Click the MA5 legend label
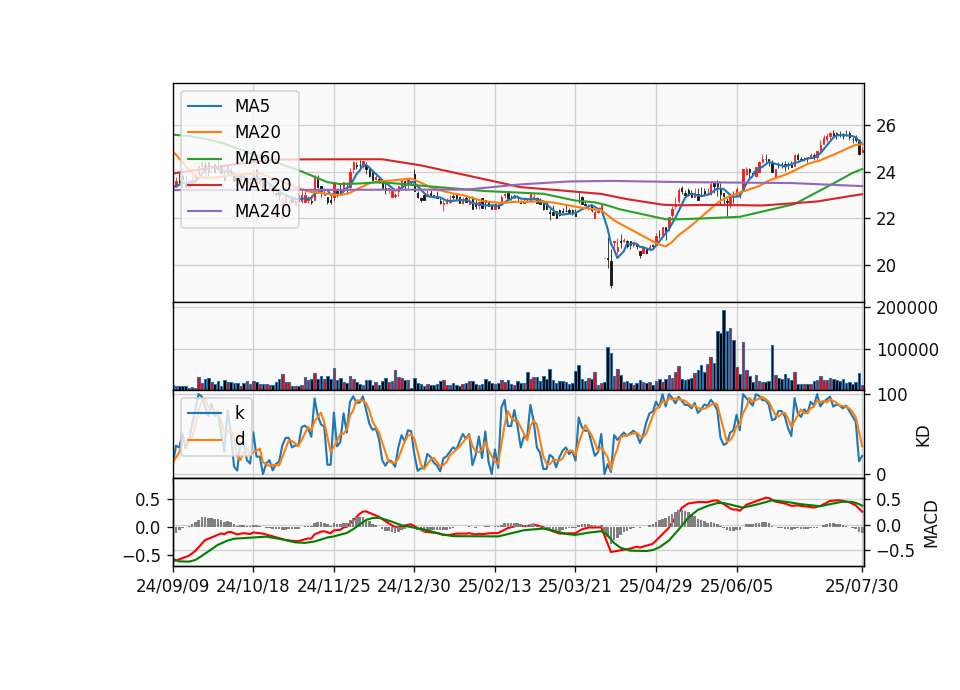Viewport: 960px width, 690px height. pyautogui.click(x=252, y=106)
